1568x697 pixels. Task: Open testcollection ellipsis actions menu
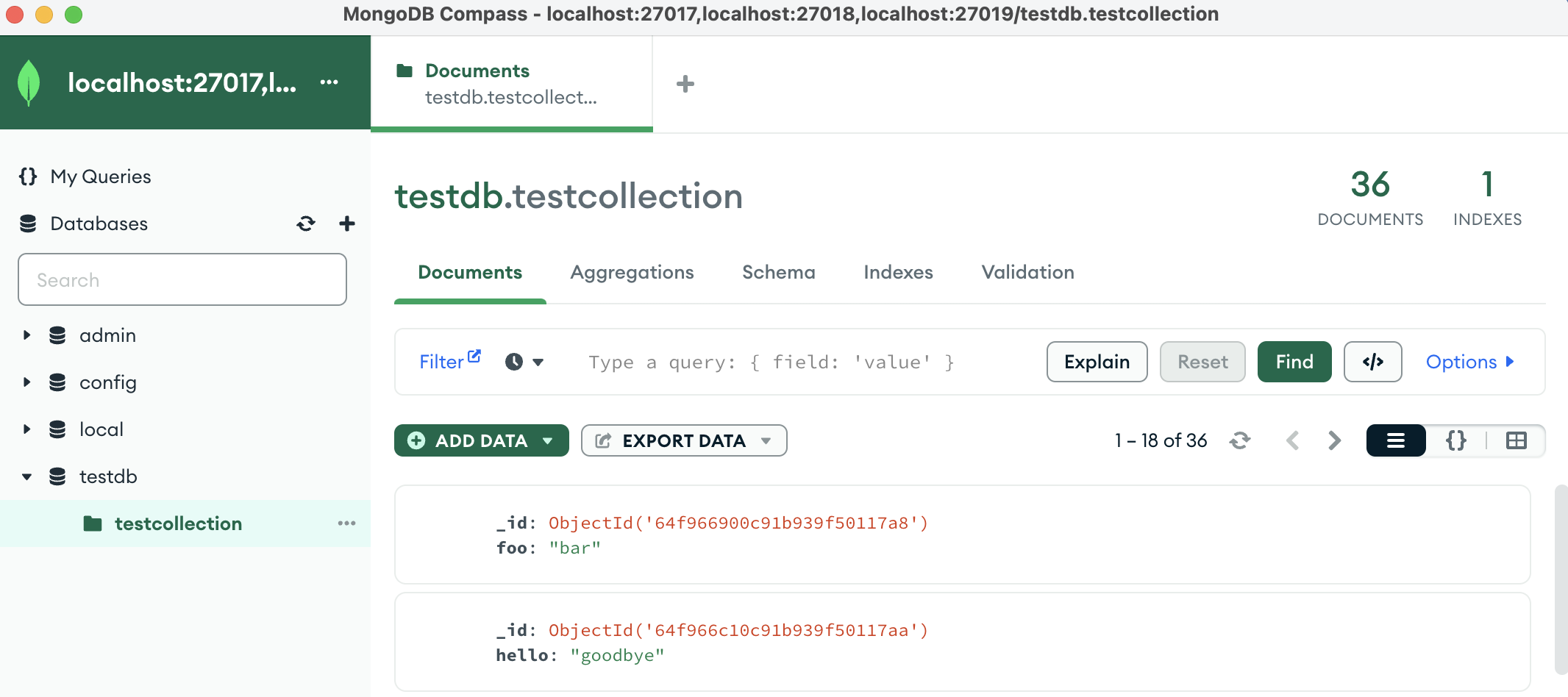point(346,523)
